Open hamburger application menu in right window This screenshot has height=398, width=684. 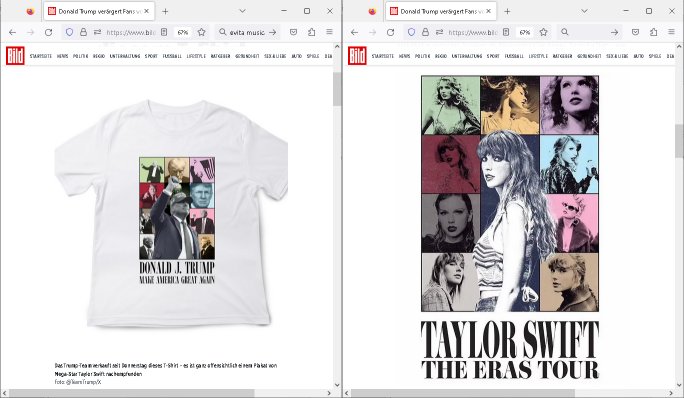[671, 32]
